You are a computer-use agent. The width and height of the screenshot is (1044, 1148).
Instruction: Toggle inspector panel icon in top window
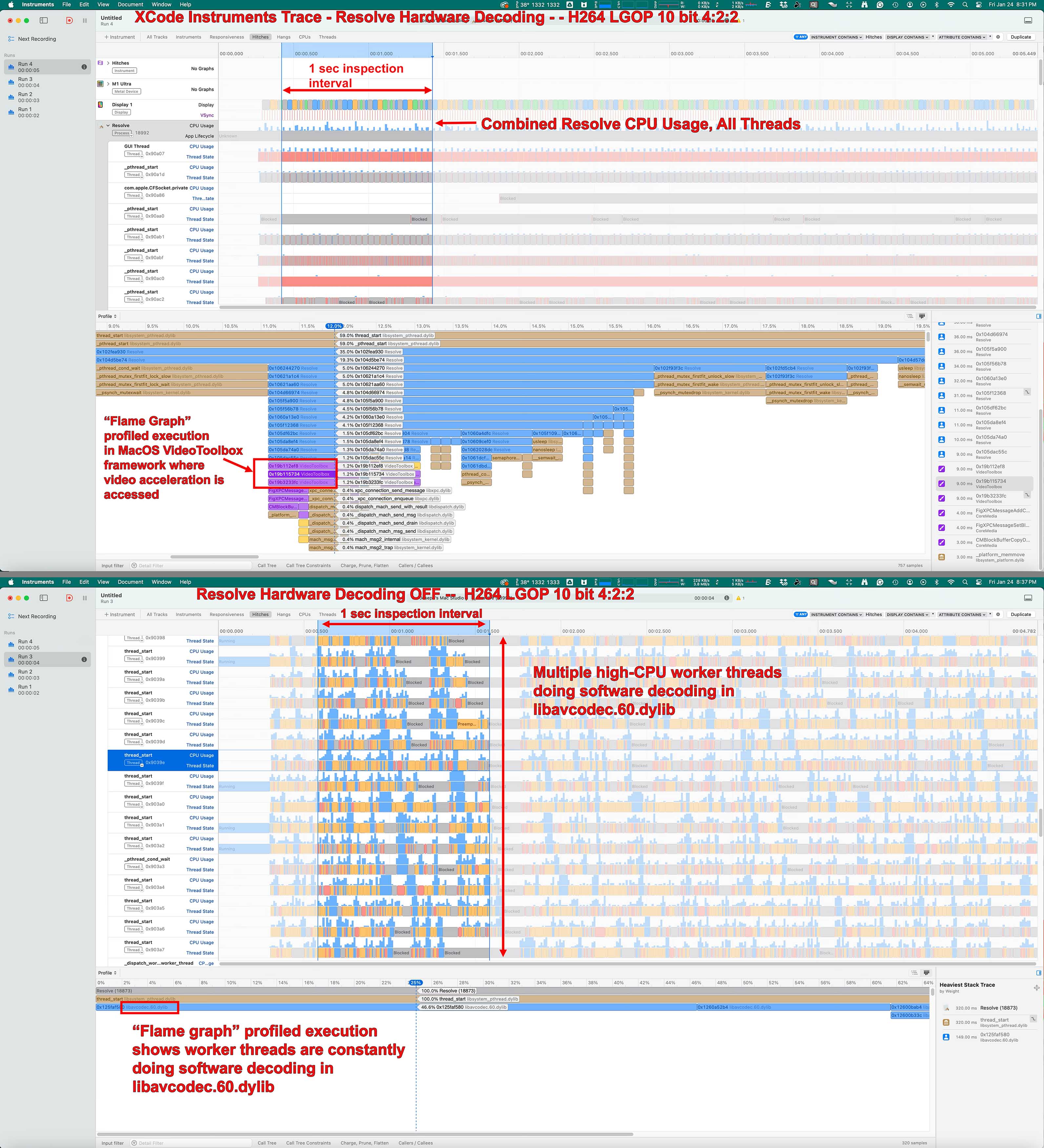(x=1039, y=316)
